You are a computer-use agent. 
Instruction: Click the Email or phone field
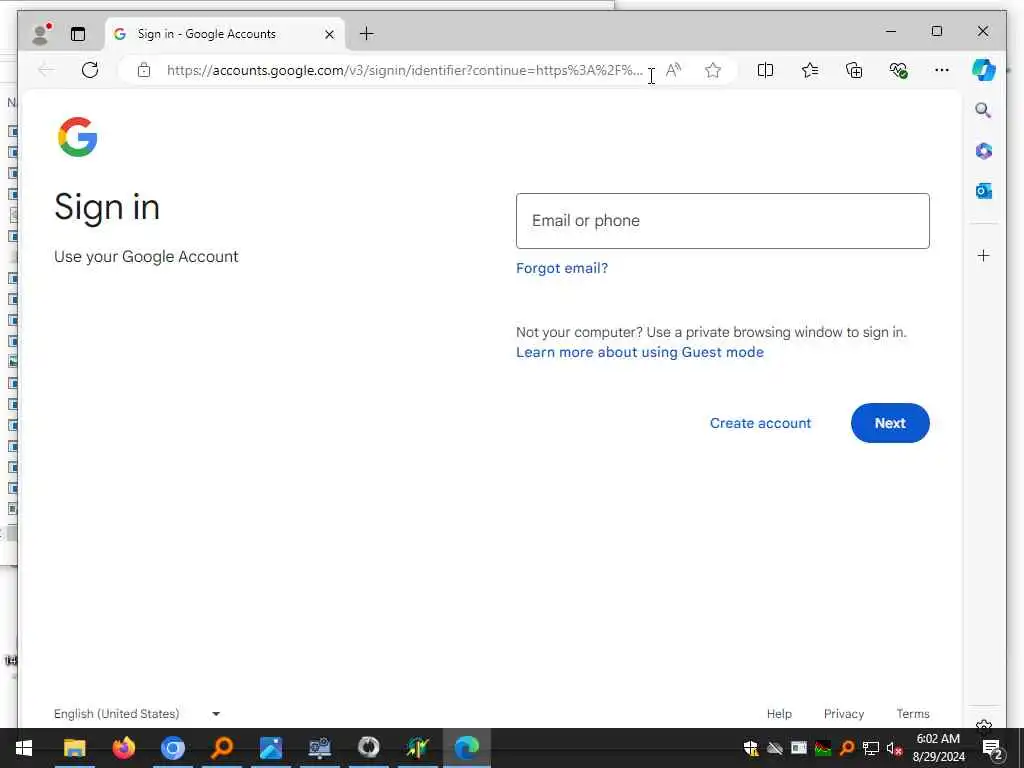pos(722,221)
